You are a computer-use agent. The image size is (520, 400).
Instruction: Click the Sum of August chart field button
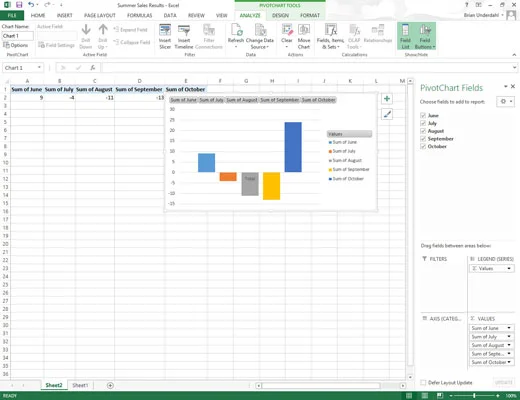click(242, 100)
